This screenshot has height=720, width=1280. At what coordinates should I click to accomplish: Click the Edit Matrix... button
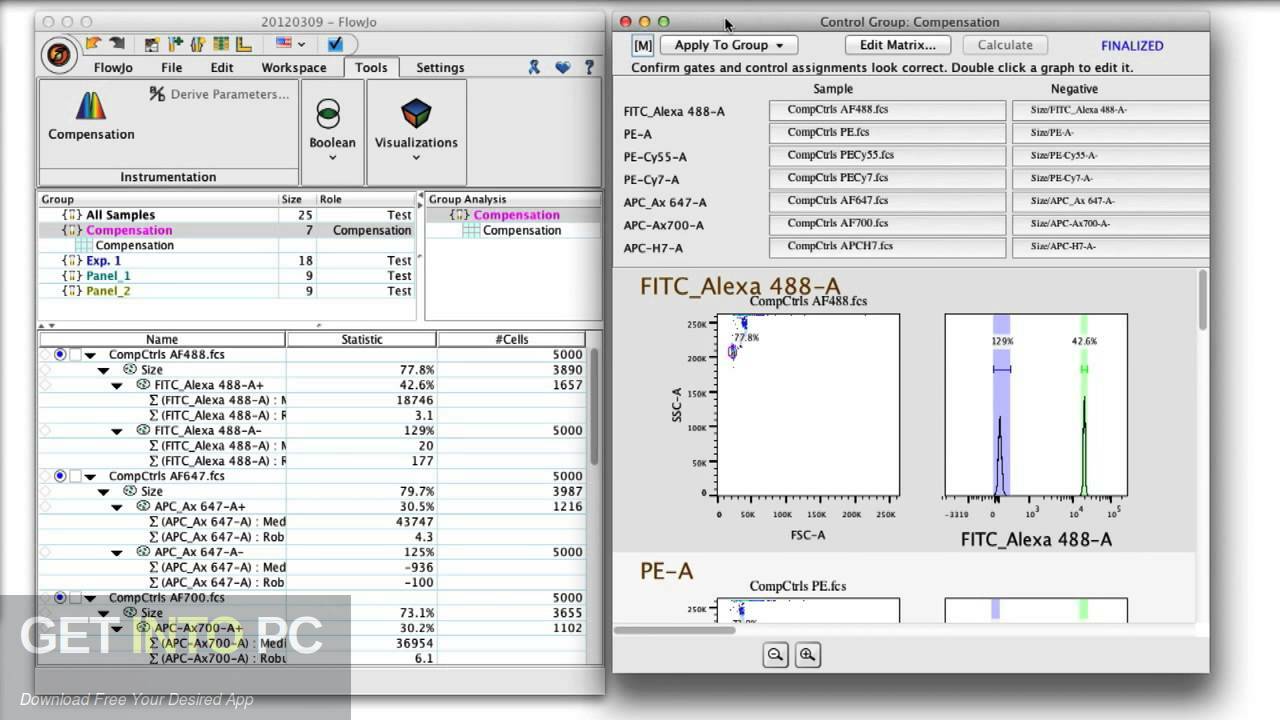(898, 45)
